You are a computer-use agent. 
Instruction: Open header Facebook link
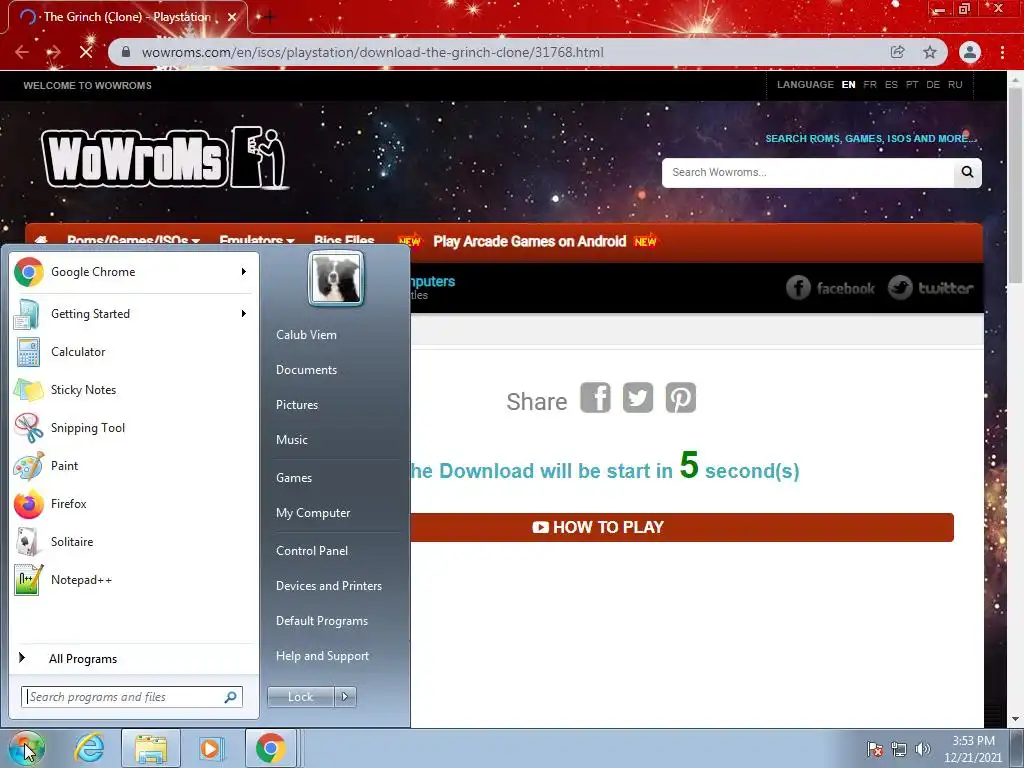tap(830, 287)
